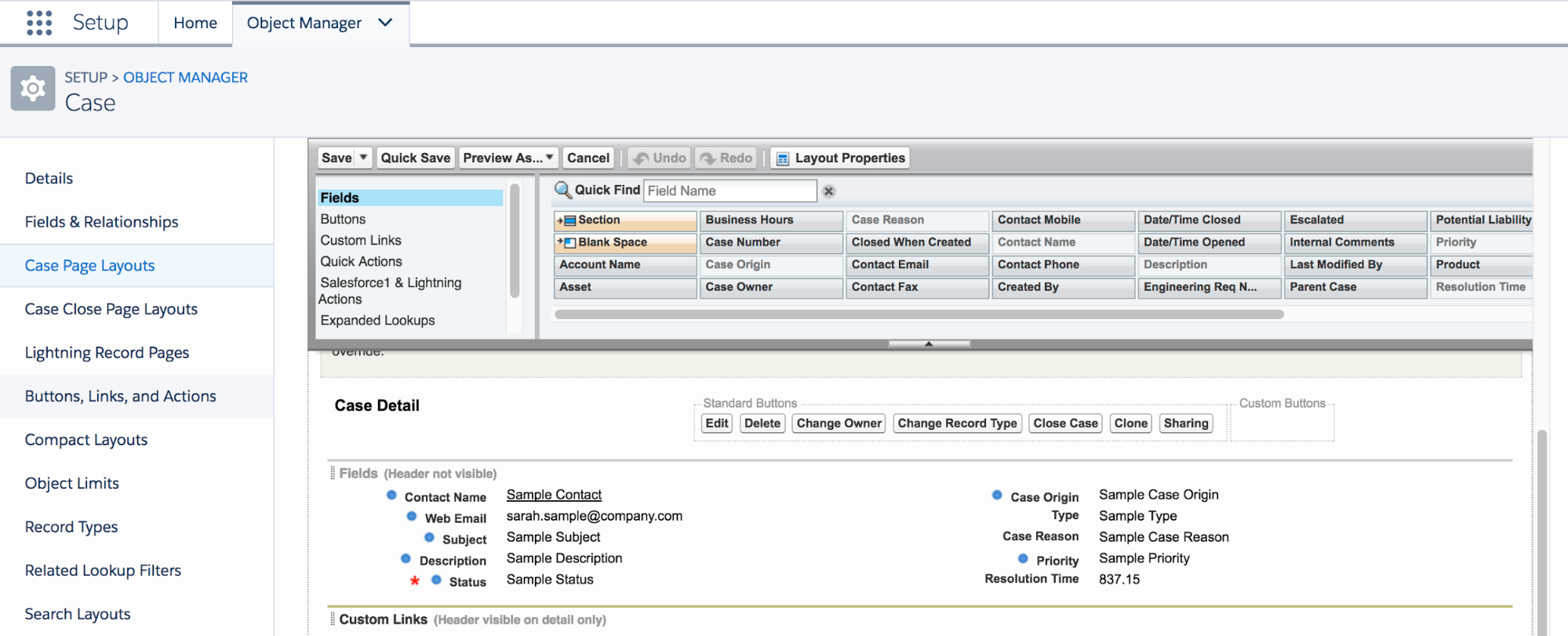
Task: Select Buttons in palette category list
Action: (x=343, y=219)
